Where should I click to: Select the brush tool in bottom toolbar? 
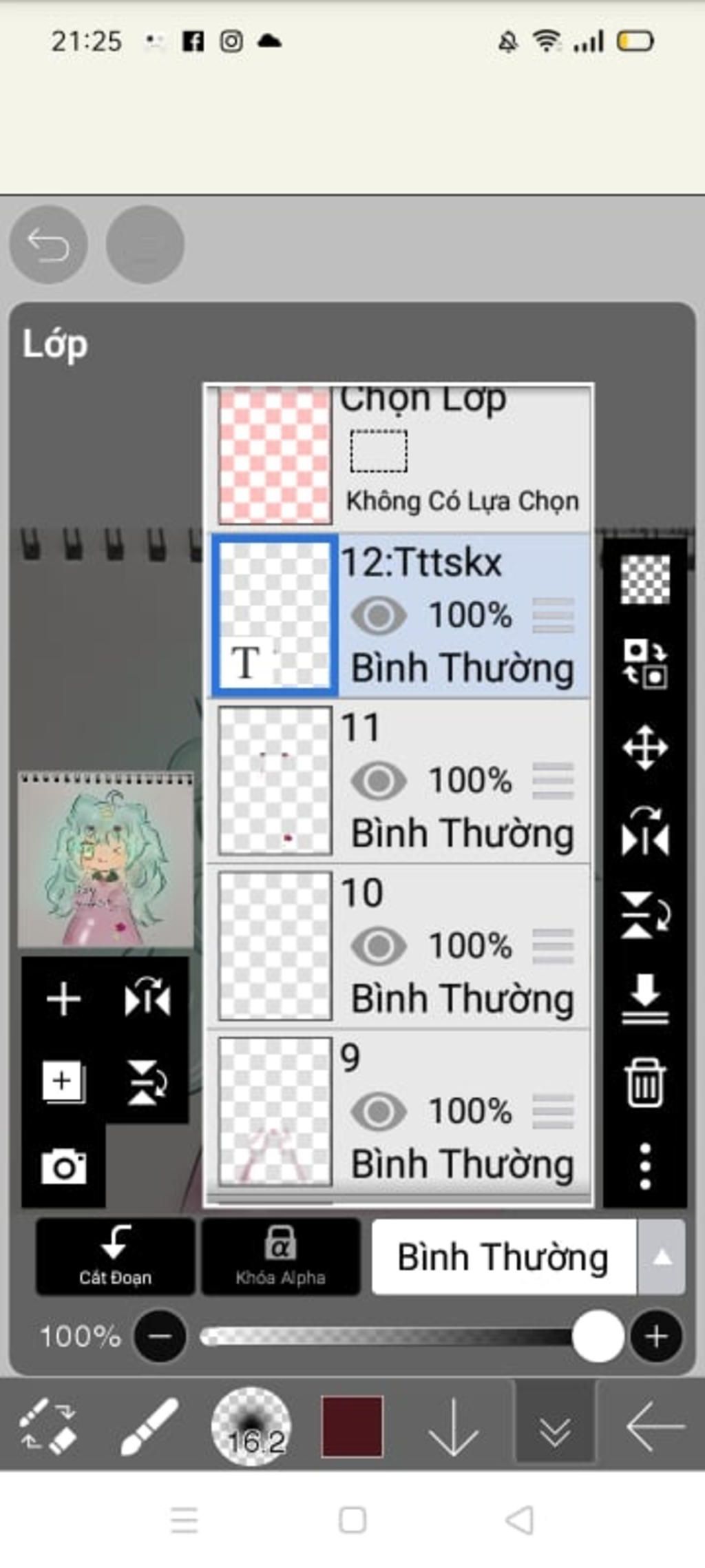(x=149, y=1426)
